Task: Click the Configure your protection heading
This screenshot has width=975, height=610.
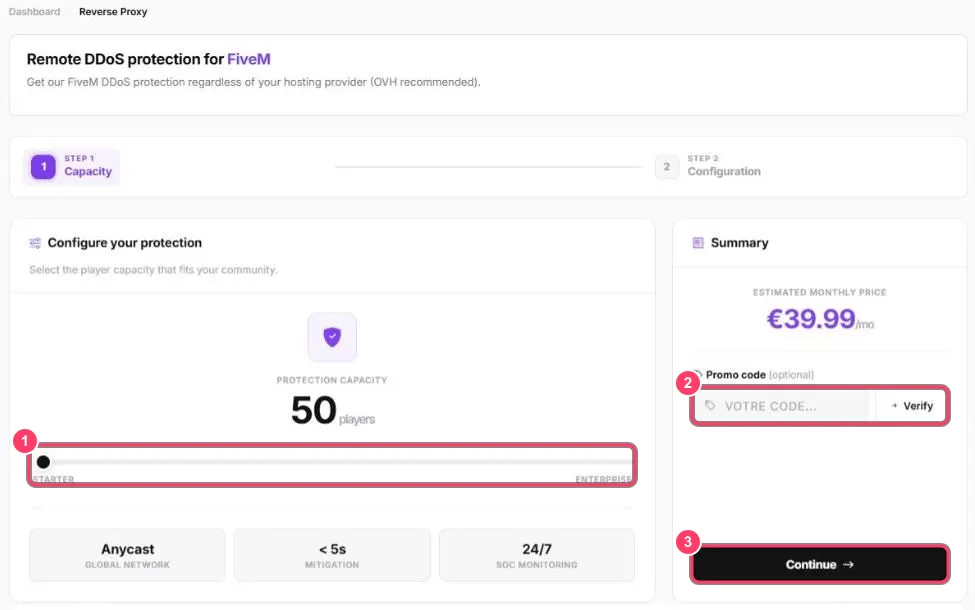Action: click(x=125, y=243)
